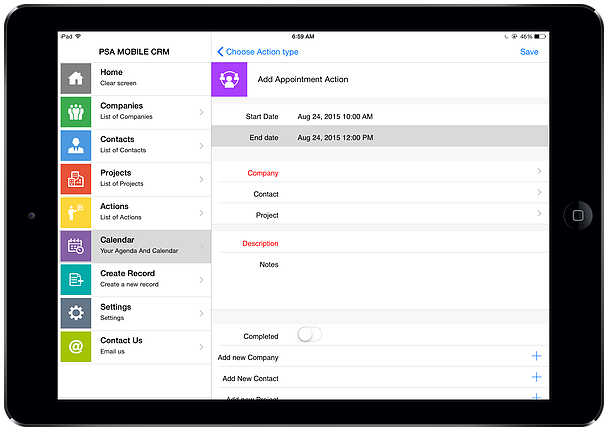Click the Project field label
Image resolution: width=608 pixels, height=429 pixels.
pos(267,215)
